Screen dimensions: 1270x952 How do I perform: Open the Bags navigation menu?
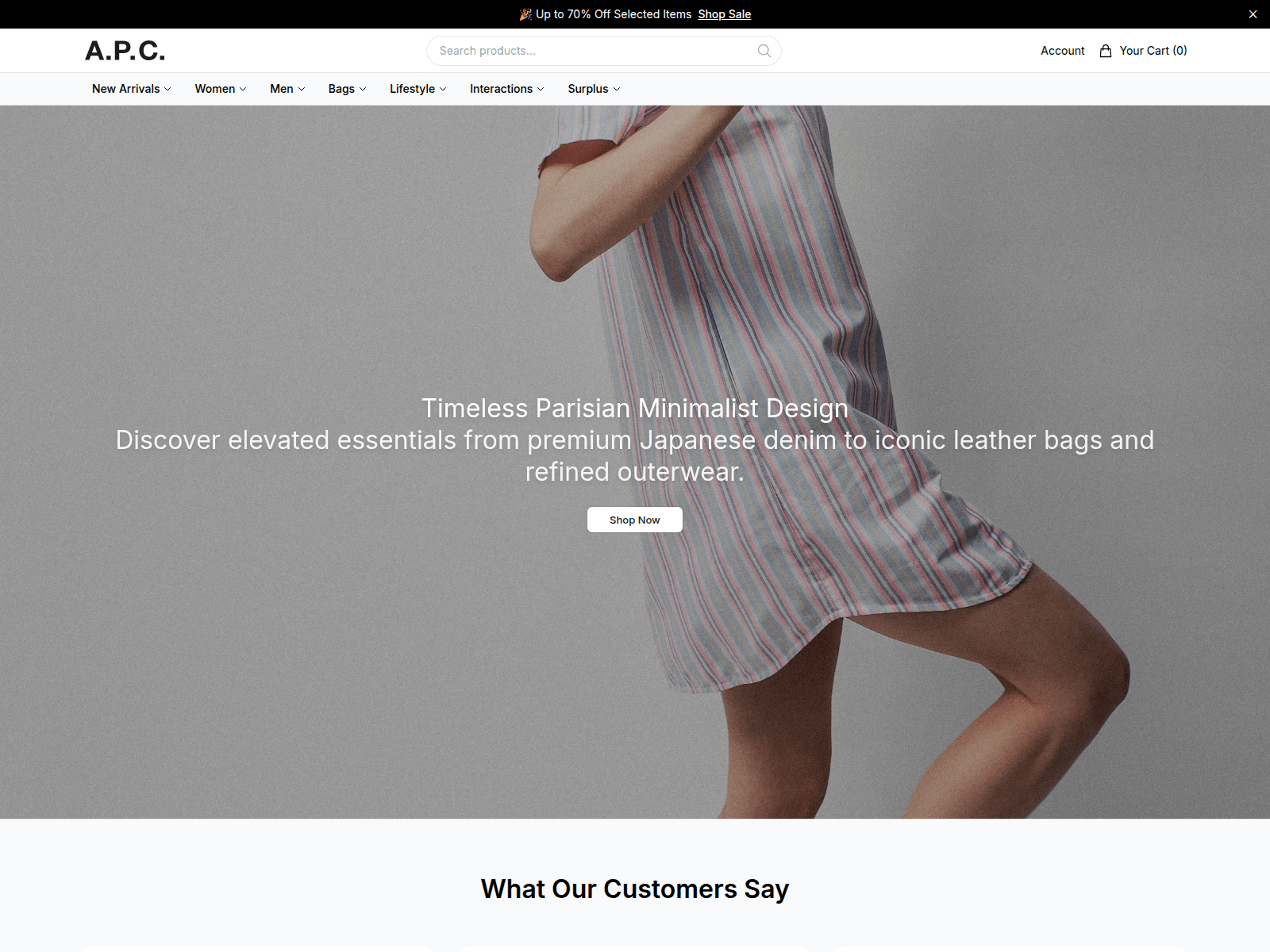pyautogui.click(x=347, y=89)
